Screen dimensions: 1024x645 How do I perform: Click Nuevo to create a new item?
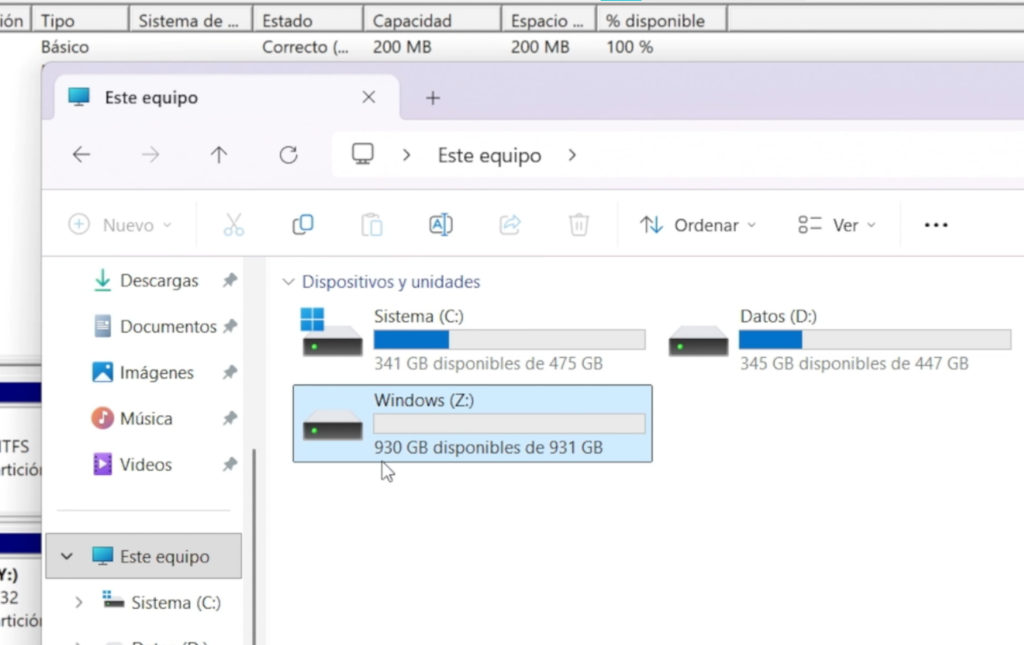point(119,224)
